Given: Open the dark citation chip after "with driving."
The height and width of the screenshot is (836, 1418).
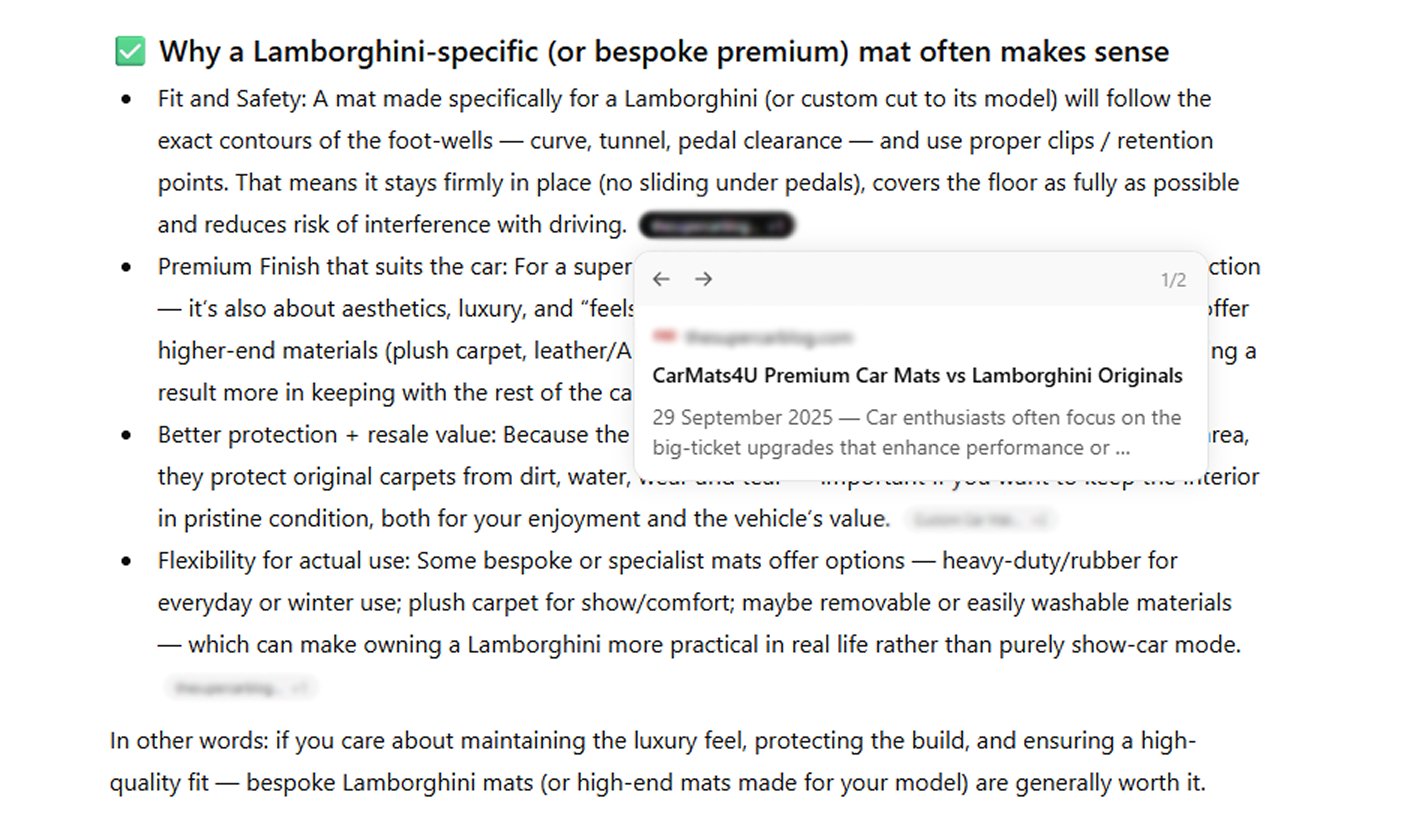Looking at the screenshot, I should coord(716,226).
